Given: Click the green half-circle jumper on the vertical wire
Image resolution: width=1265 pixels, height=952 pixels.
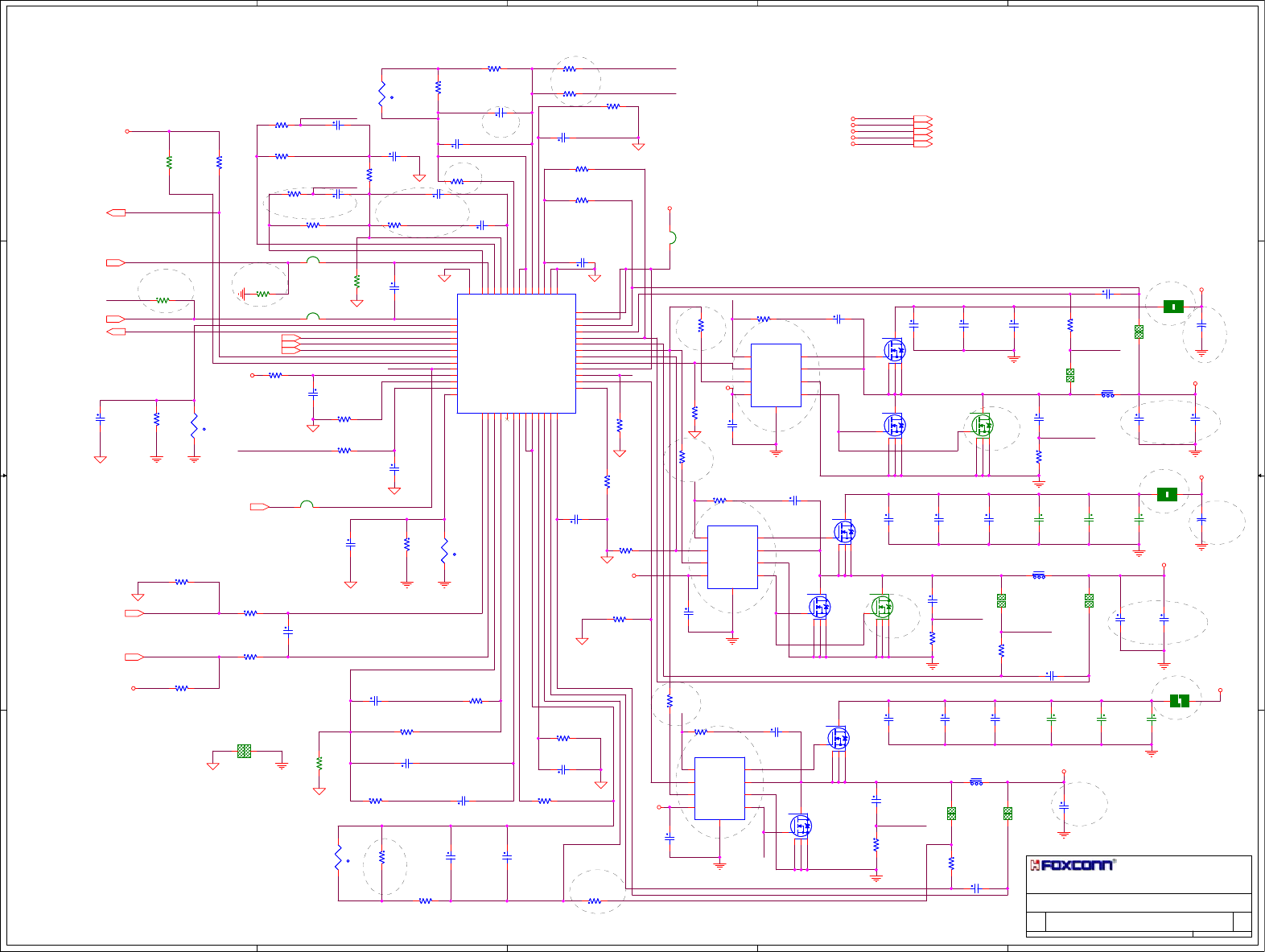Looking at the screenshot, I should point(672,237).
